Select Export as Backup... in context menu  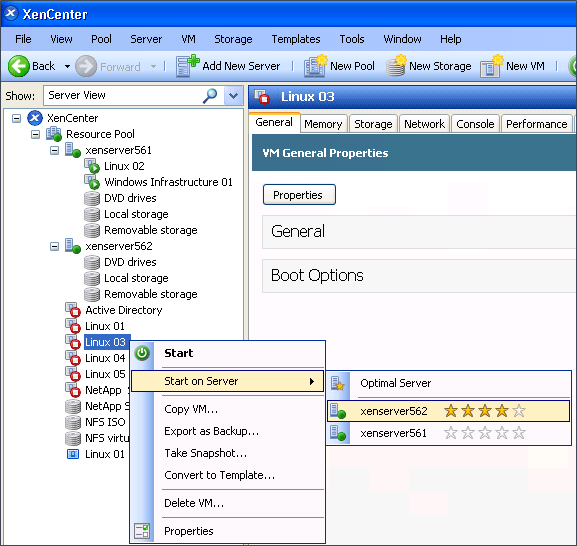(227, 431)
